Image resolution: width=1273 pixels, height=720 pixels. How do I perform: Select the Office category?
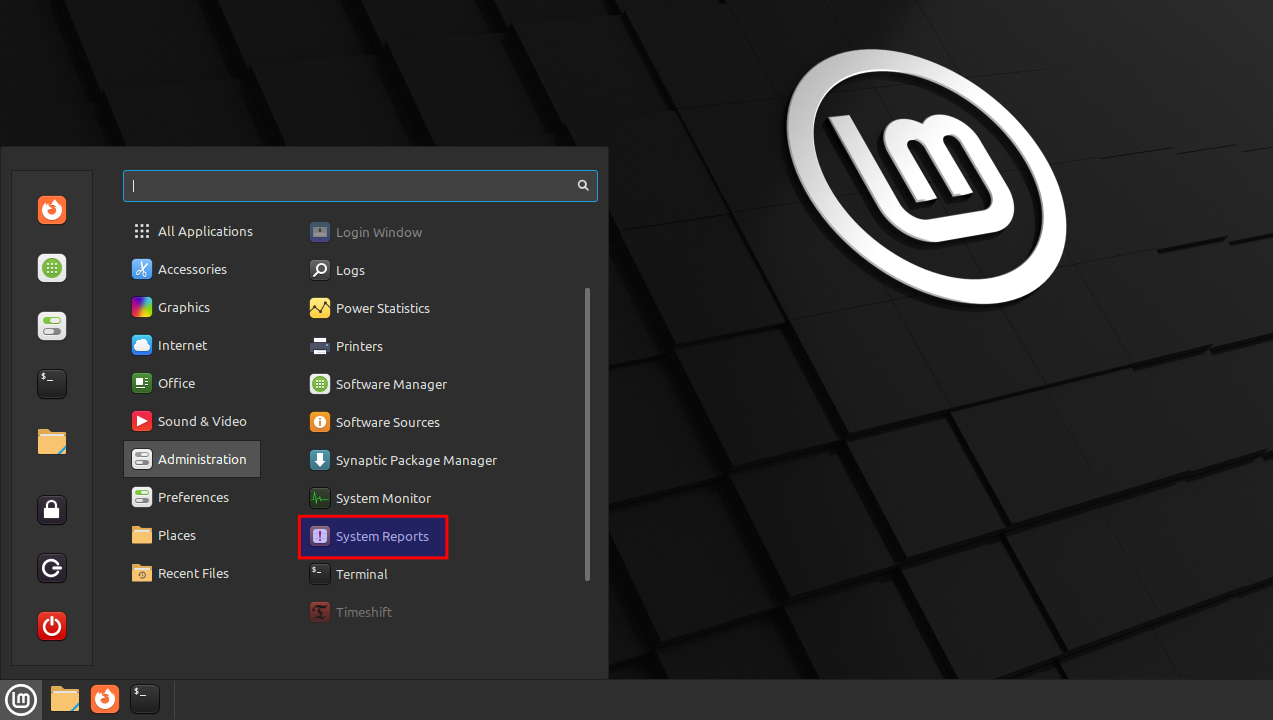(192, 383)
